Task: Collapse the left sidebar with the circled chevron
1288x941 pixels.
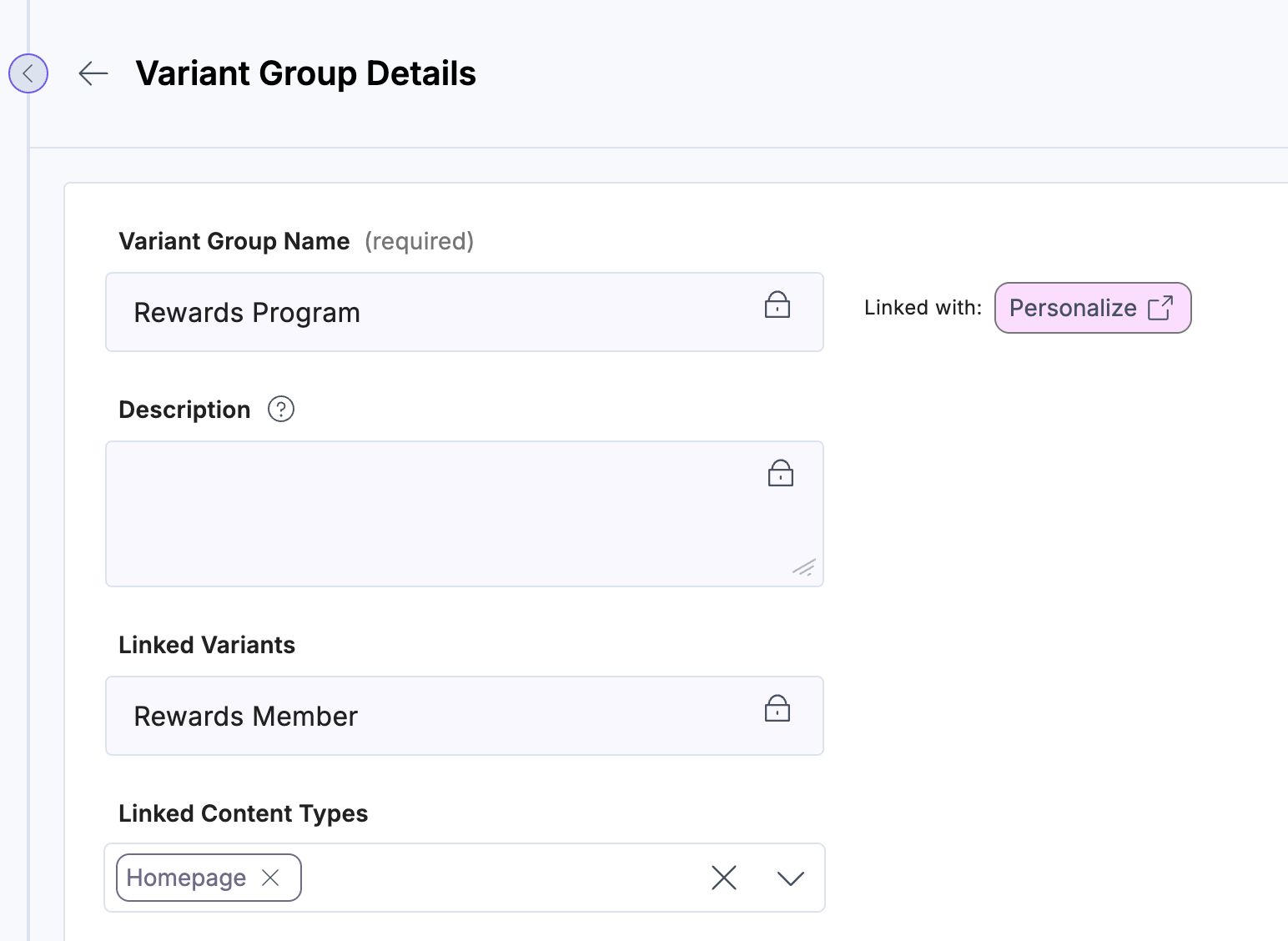Action: (28, 73)
